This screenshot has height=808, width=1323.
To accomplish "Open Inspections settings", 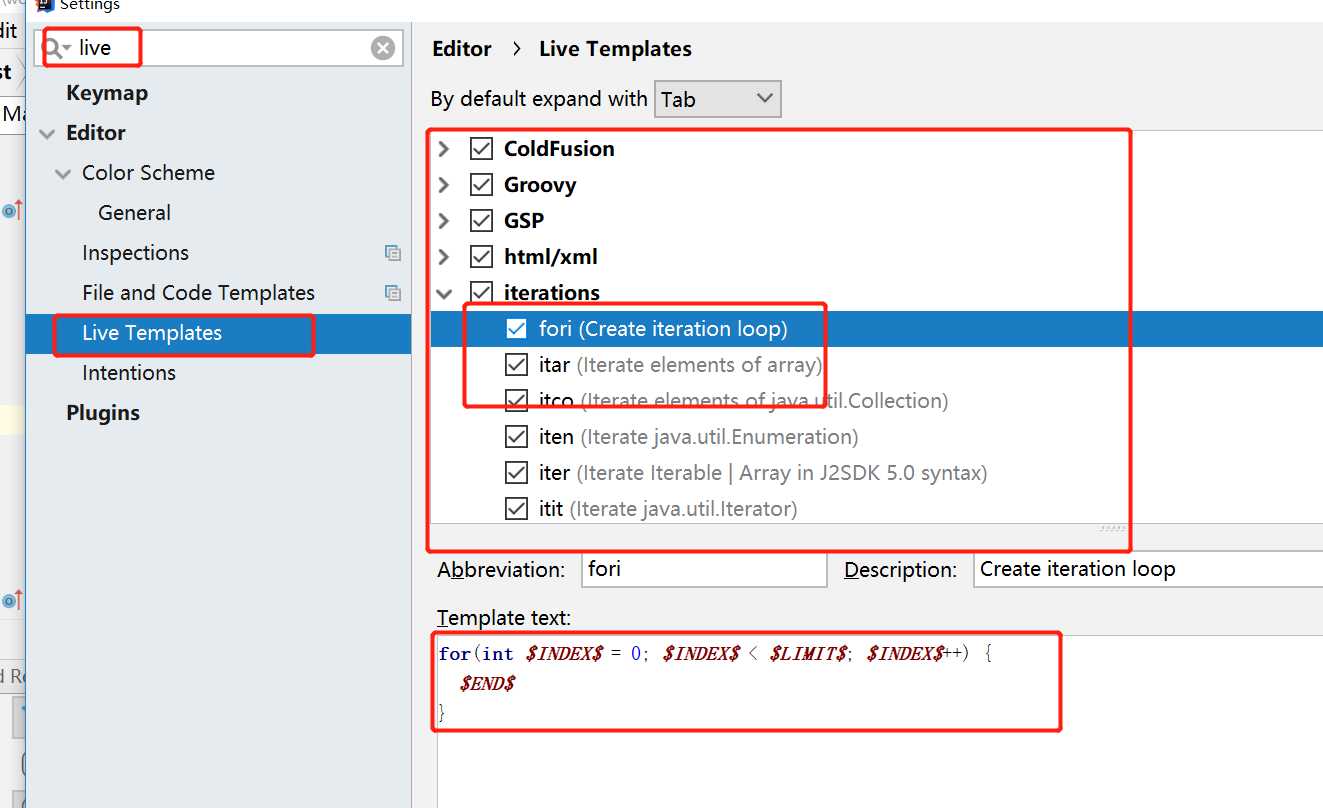I will (135, 253).
